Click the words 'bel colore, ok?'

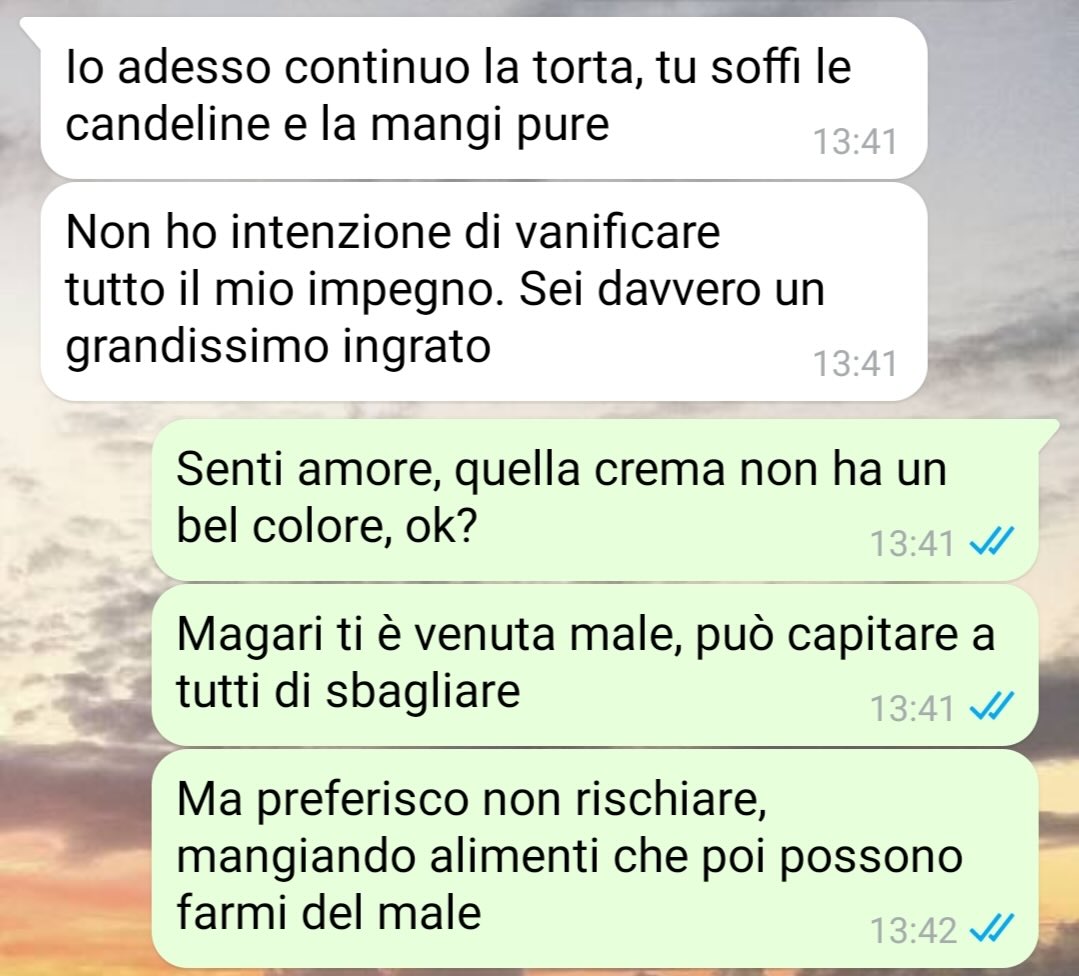coord(327,527)
